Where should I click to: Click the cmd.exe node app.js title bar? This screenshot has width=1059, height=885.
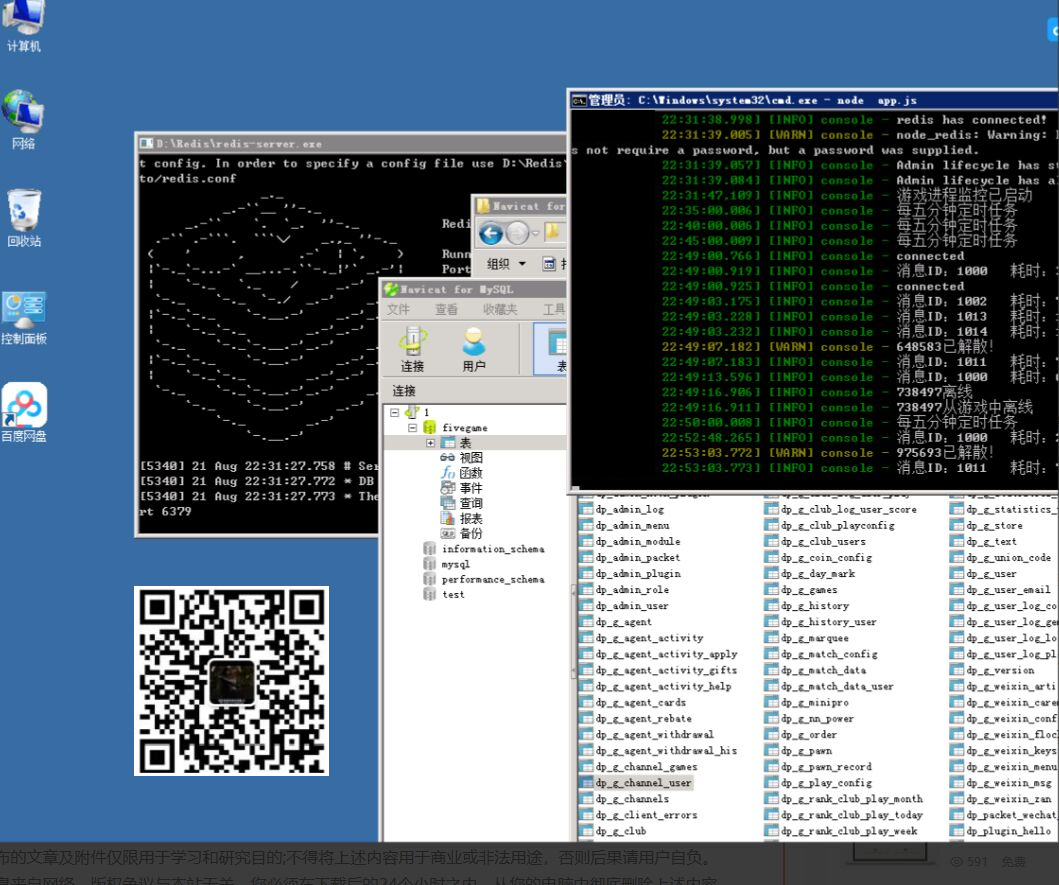(x=814, y=100)
